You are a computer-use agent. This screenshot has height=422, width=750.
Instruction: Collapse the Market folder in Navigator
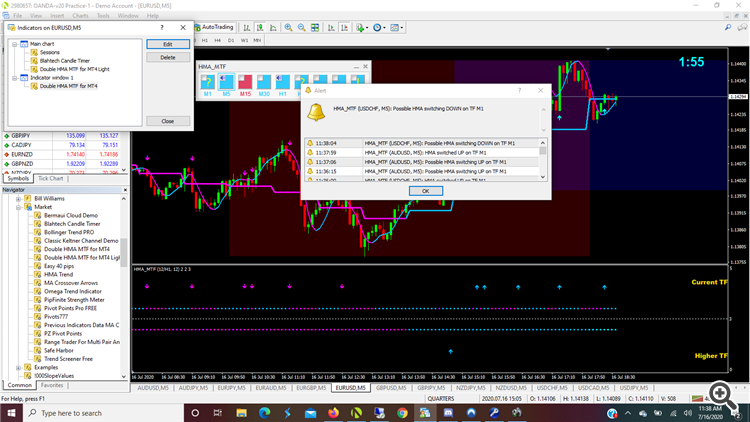[18, 207]
